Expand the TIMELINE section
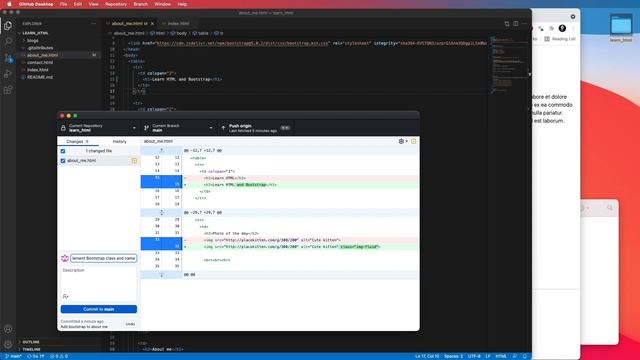Screen dimensions: 640x360 31,349
